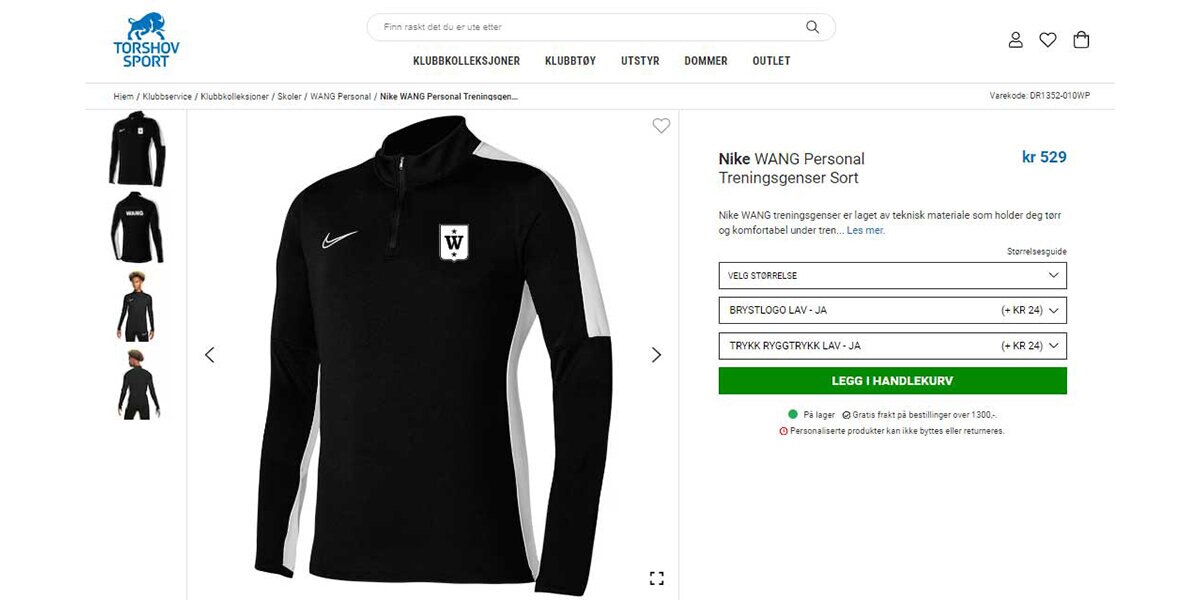Focus the product search input field
Screen dimensions: 1200x600
(x=590, y=27)
